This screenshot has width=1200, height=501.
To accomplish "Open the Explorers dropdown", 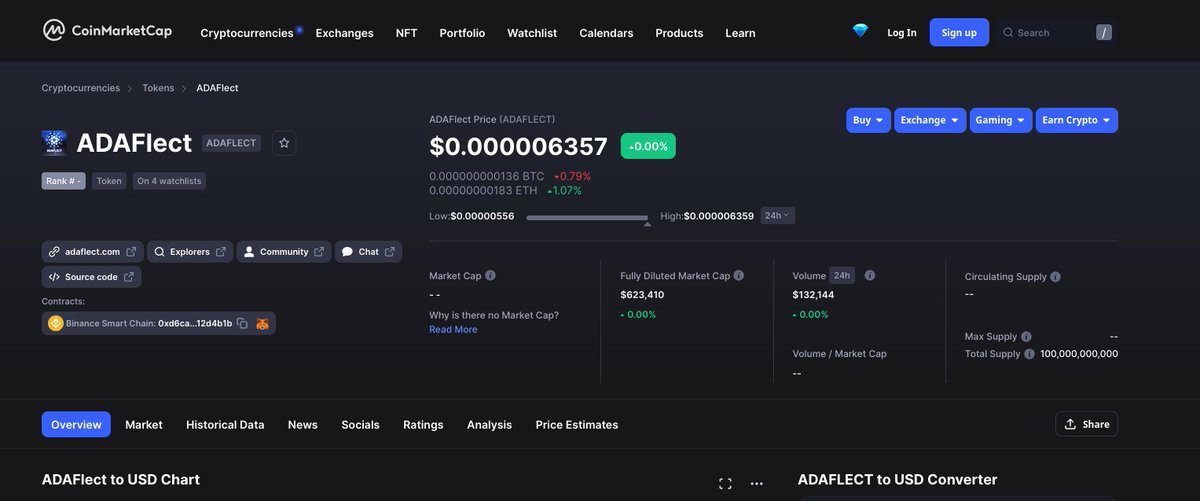I will (190, 252).
